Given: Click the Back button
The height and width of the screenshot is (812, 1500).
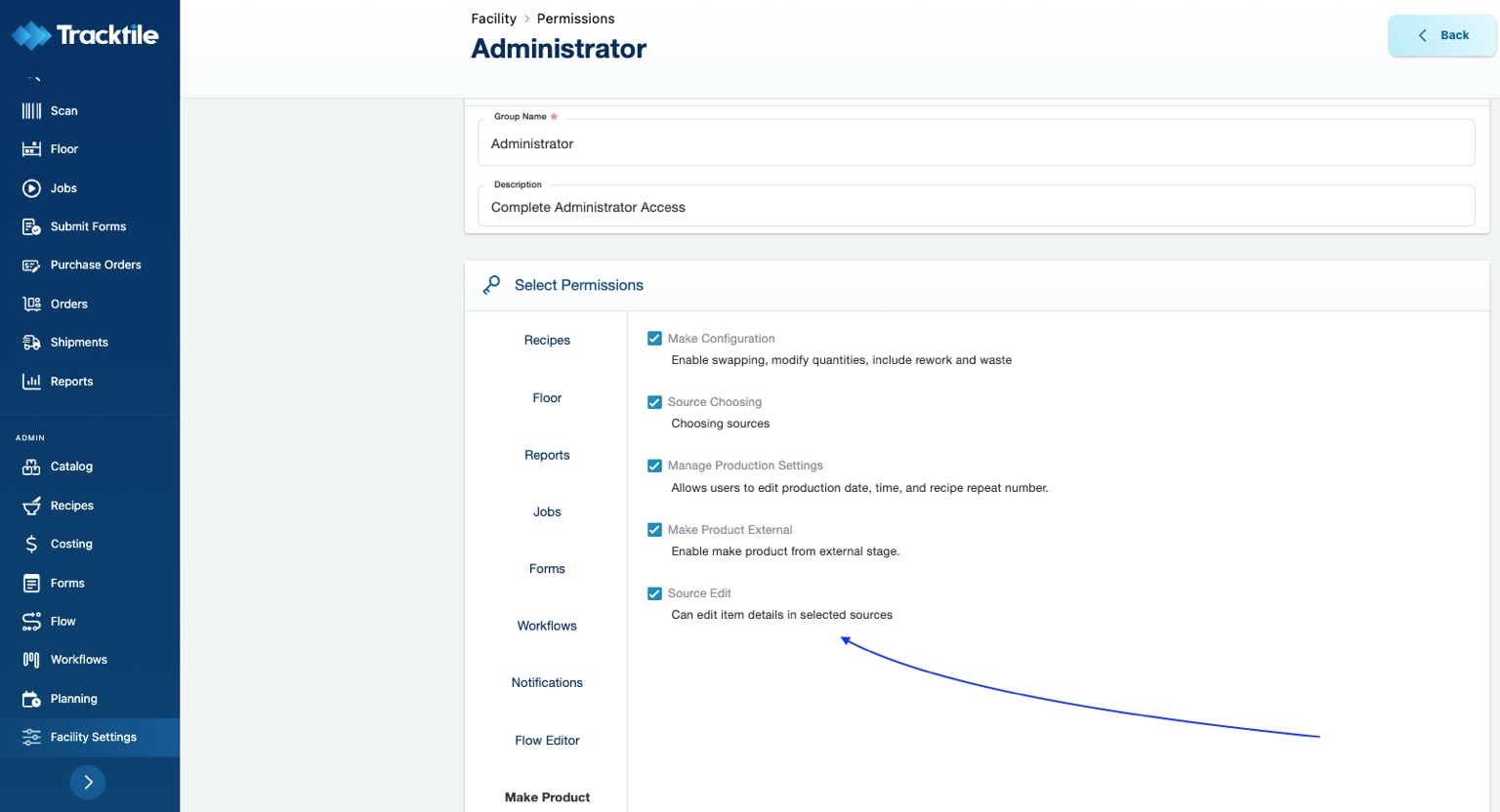Looking at the screenshot, I should (1441, 35).
